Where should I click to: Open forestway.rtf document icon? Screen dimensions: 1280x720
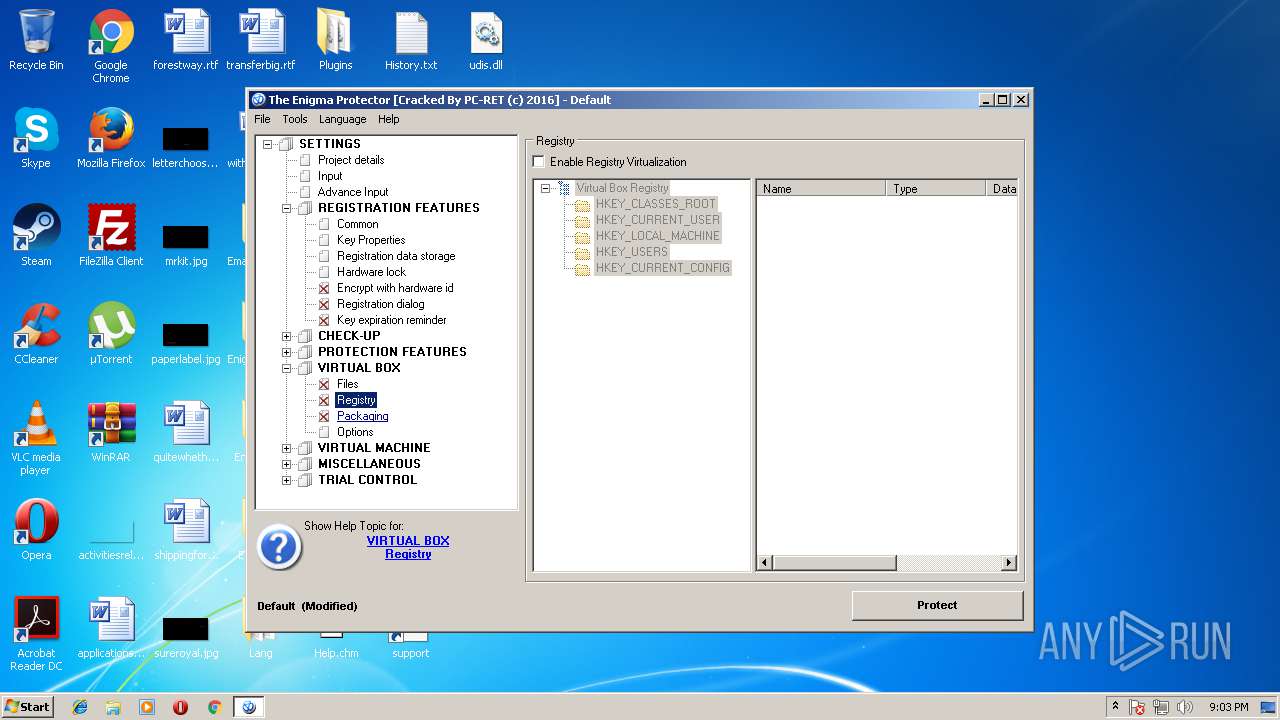186,40
